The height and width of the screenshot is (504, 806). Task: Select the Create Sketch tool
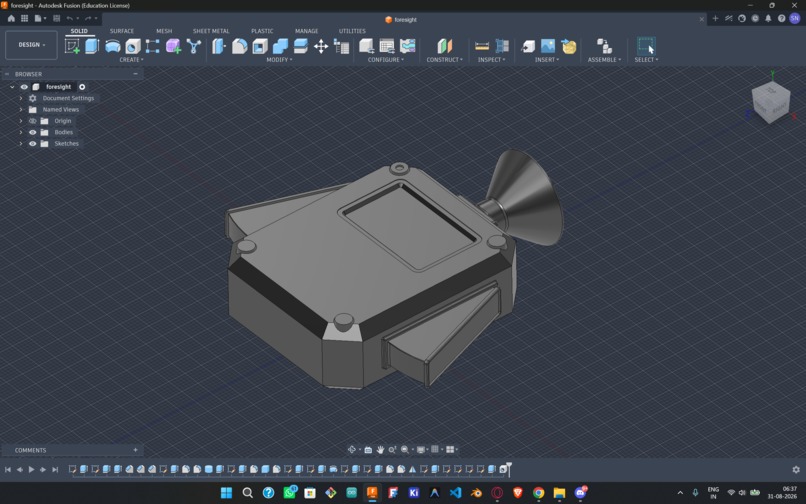(72, 46)
